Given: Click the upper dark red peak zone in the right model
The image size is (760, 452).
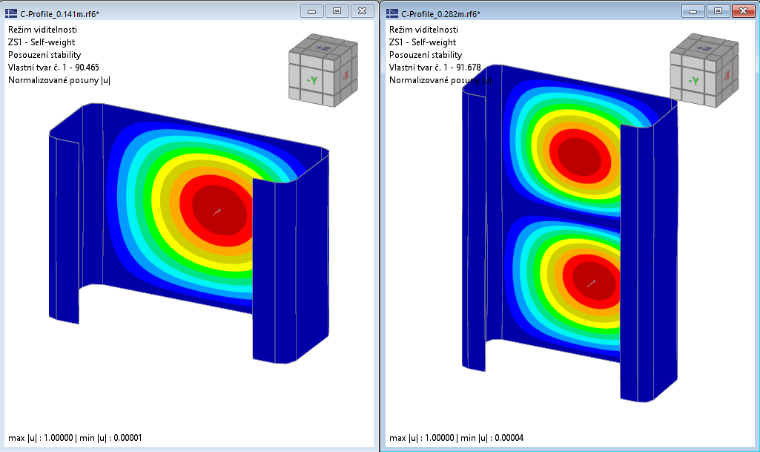Looking at the screenshot, I should tap(581, 156).
